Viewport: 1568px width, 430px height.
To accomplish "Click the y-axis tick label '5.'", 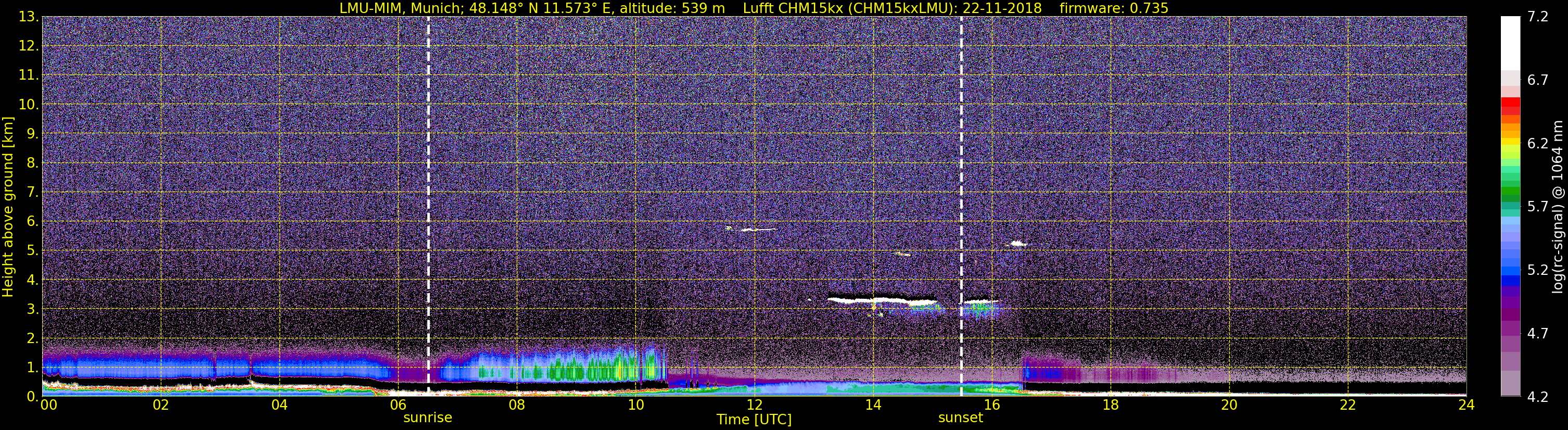I will tap(32, 251).
